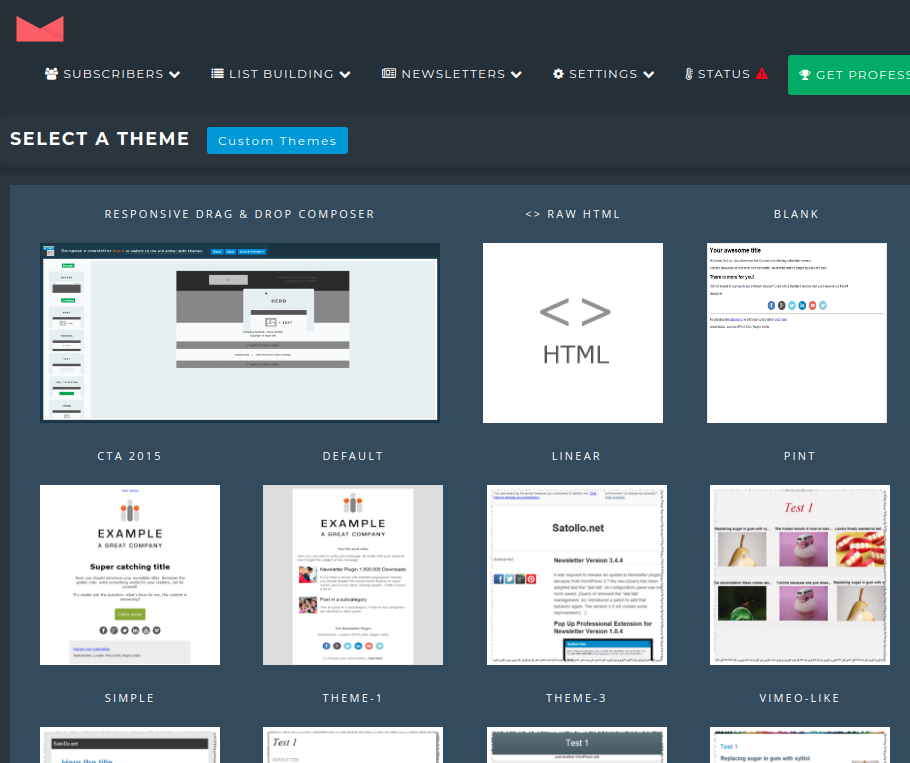
Task: Click the Settings gear icon
Action: click(558, 74)
